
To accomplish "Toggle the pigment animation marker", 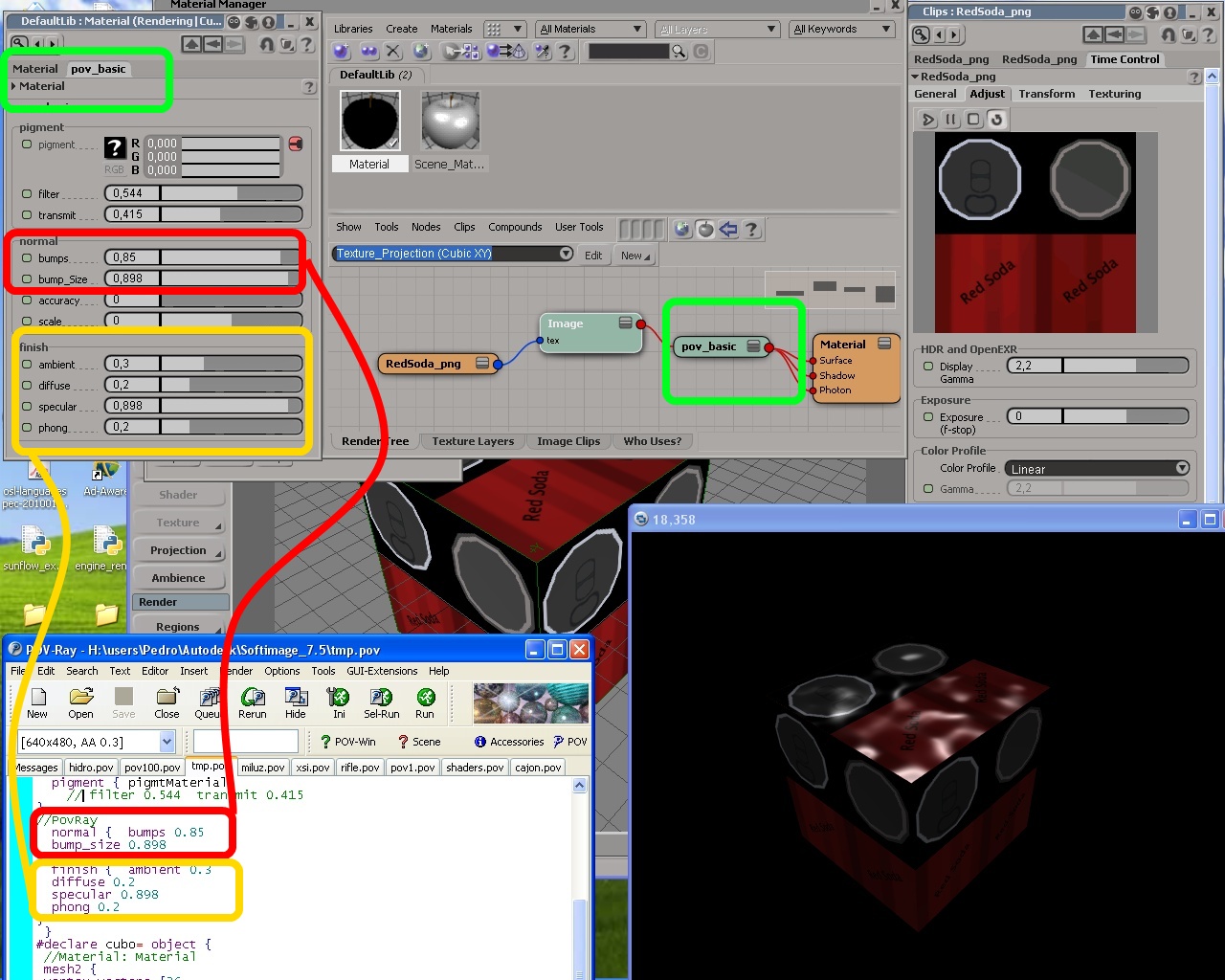I will click(x=27, y=145).
